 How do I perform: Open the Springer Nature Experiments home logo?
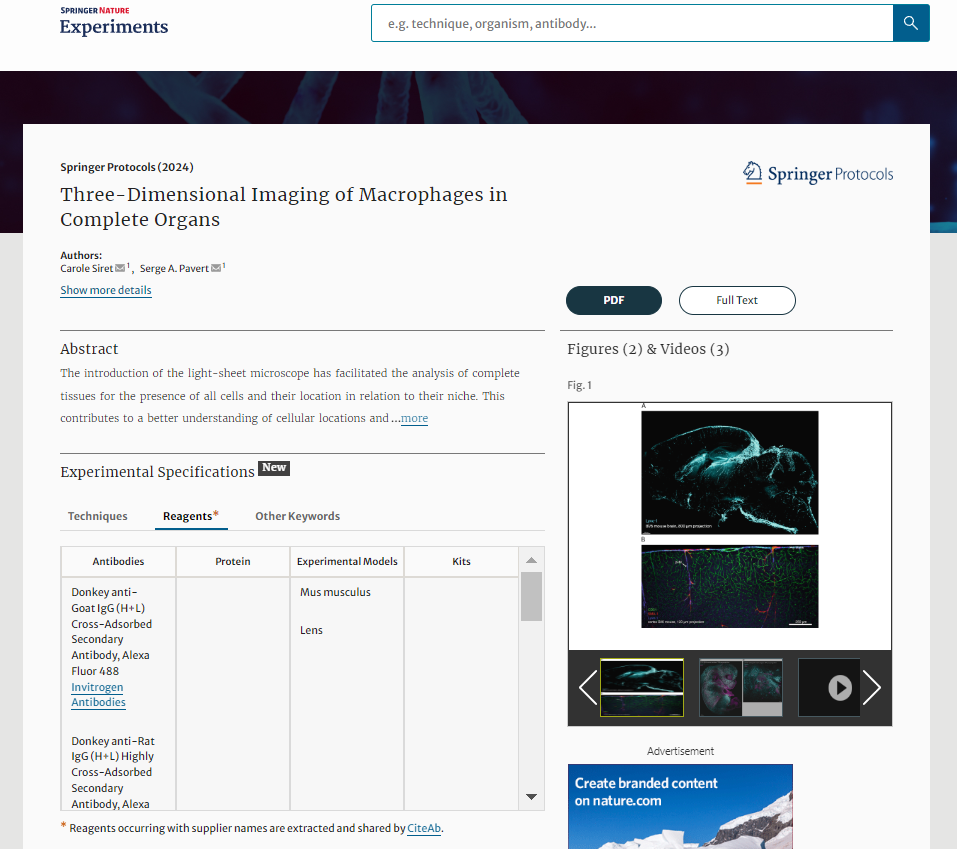pos(114,21)
